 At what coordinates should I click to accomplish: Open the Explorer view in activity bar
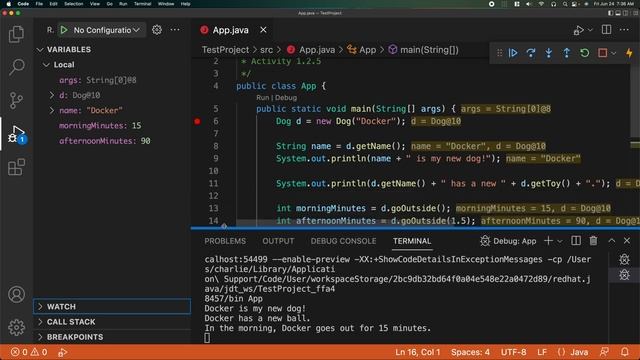(16, 34)
